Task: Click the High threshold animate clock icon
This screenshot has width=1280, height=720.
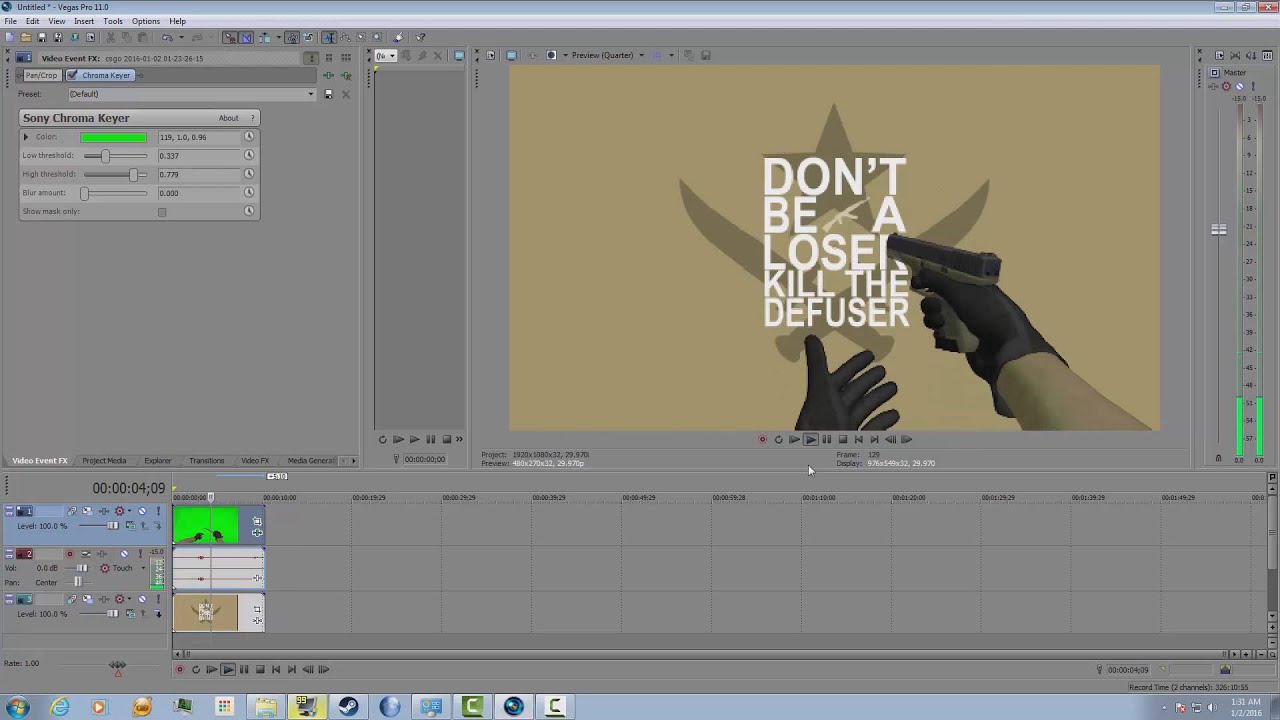Action: tap(249, 174)
